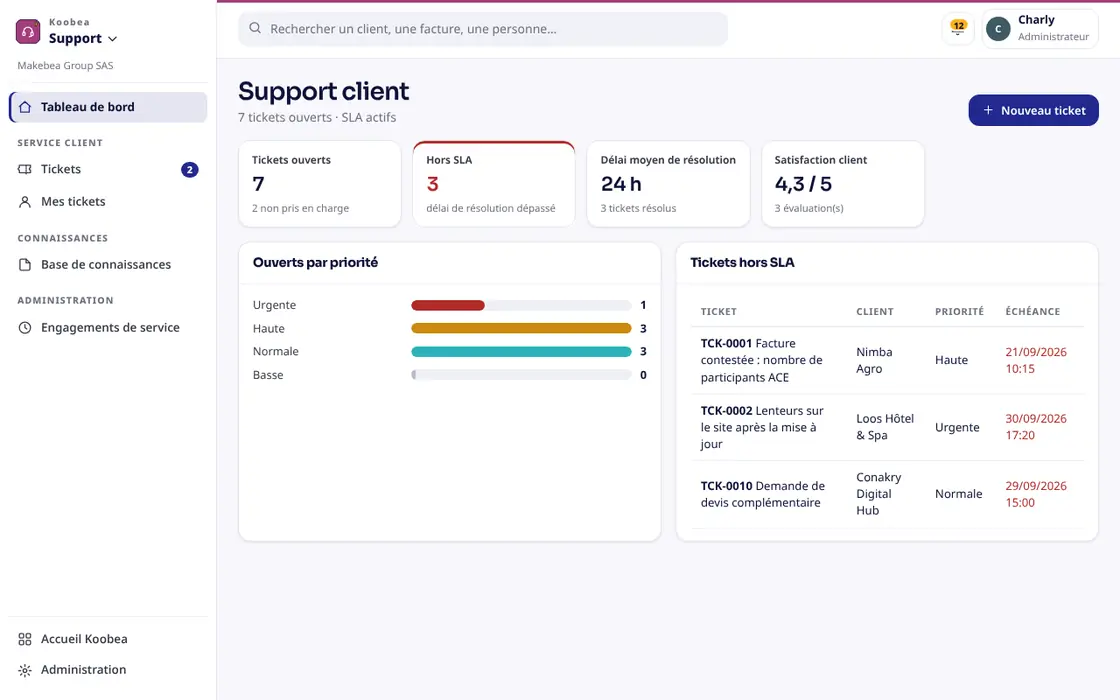Click the Basse priority bar
The height and width of the screenshot is (700, 1120).
coord(521,375)
